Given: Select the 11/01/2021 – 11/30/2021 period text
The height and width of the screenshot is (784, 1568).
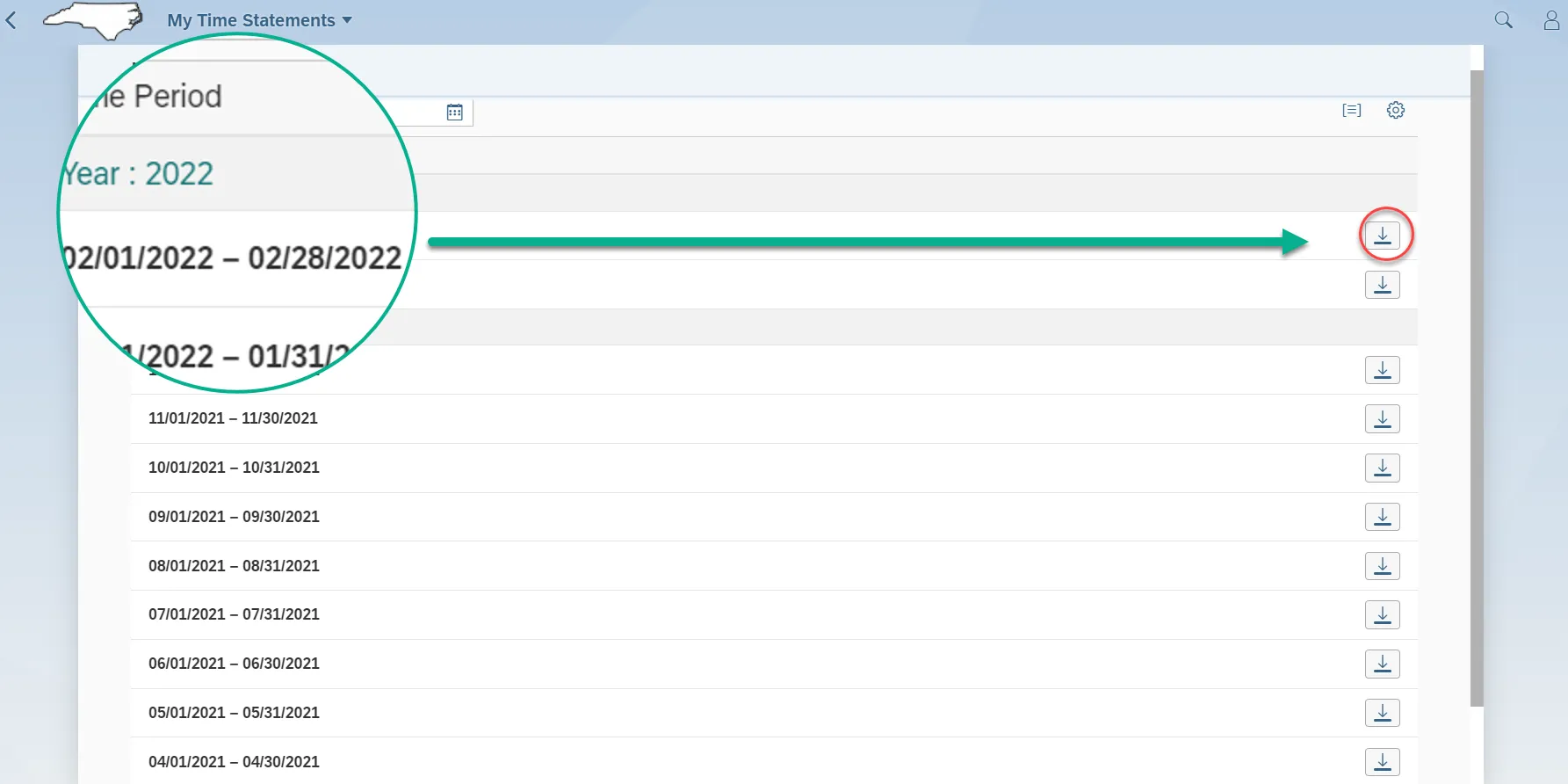Looking at the screenshot, I should pyautogui.click(x=233, y=418).
